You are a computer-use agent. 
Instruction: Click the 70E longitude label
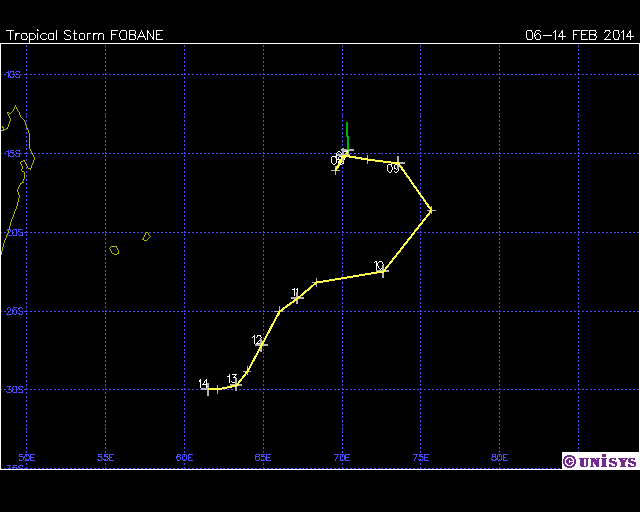[x=342, y=457]
